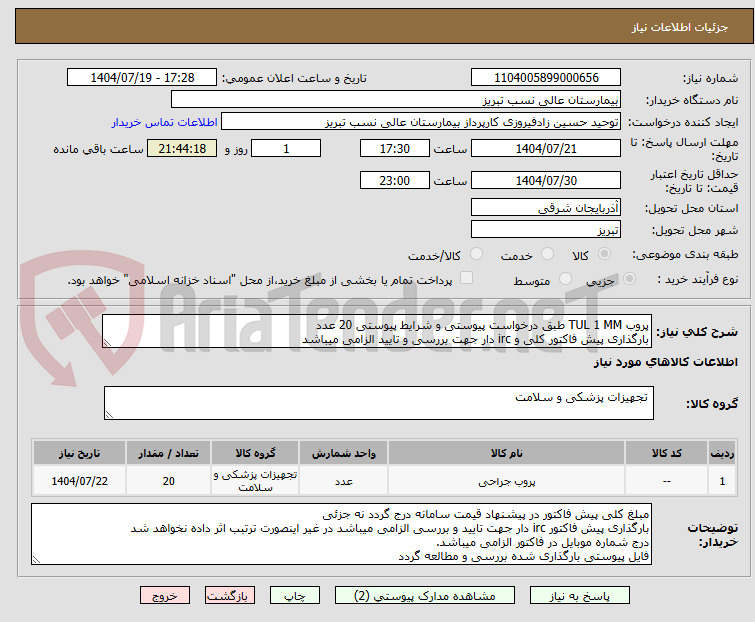Select the کالا radio button
Viewport: 755px width, 622px height.
click(x=604, y=254)
